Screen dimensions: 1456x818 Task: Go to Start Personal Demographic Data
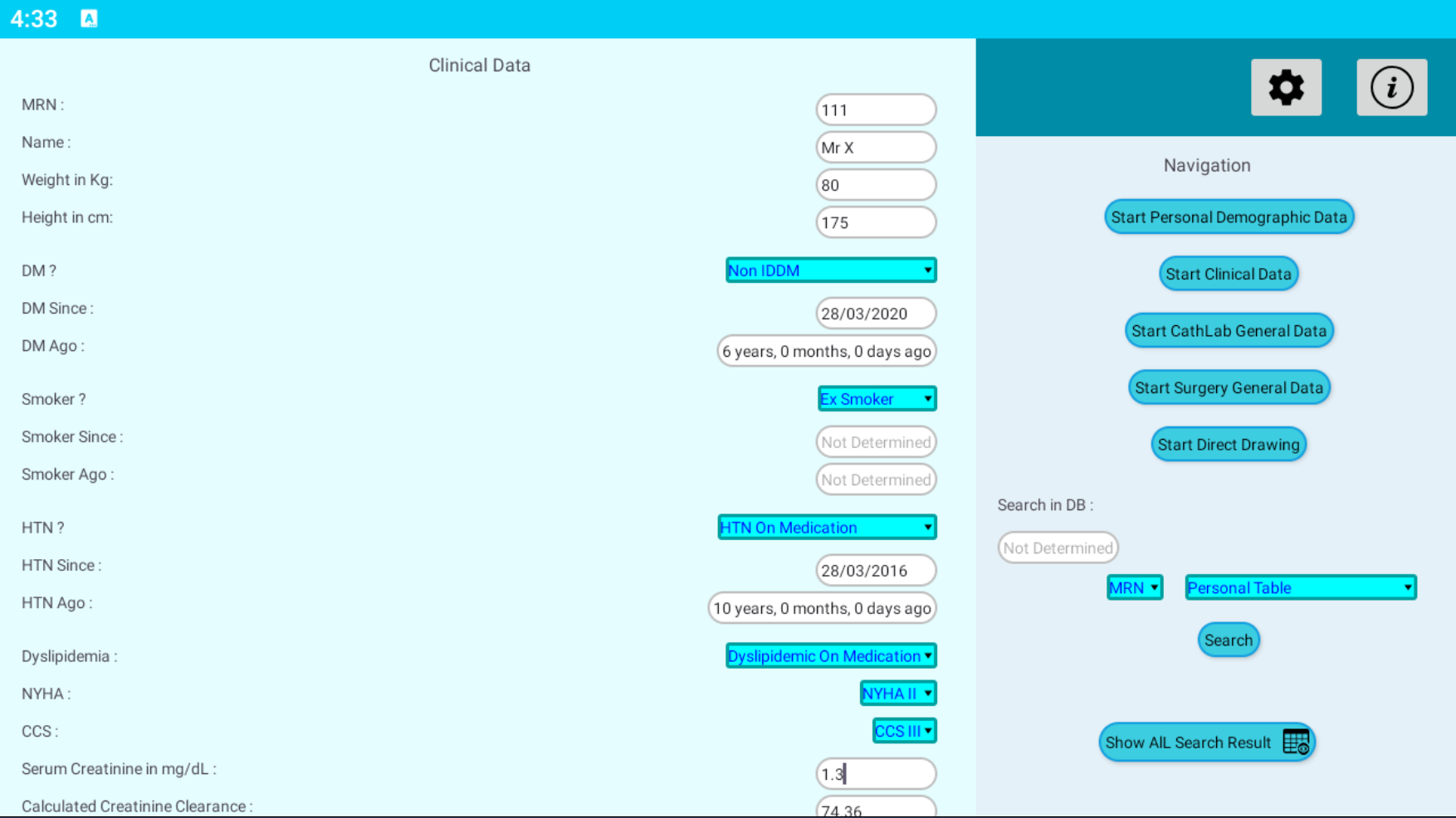coord(1229,217)
